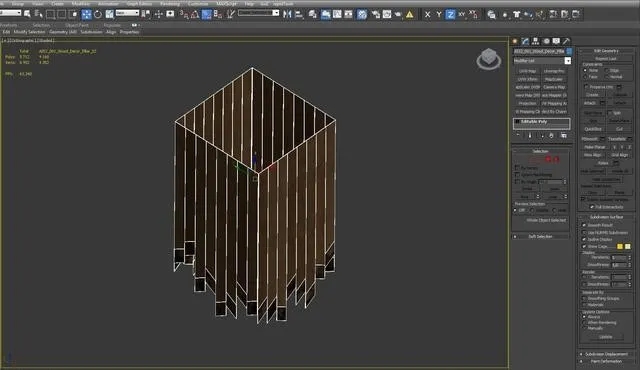Click the object color swatch beside name
The image size is (640, 370).
[x=569, y=51]
